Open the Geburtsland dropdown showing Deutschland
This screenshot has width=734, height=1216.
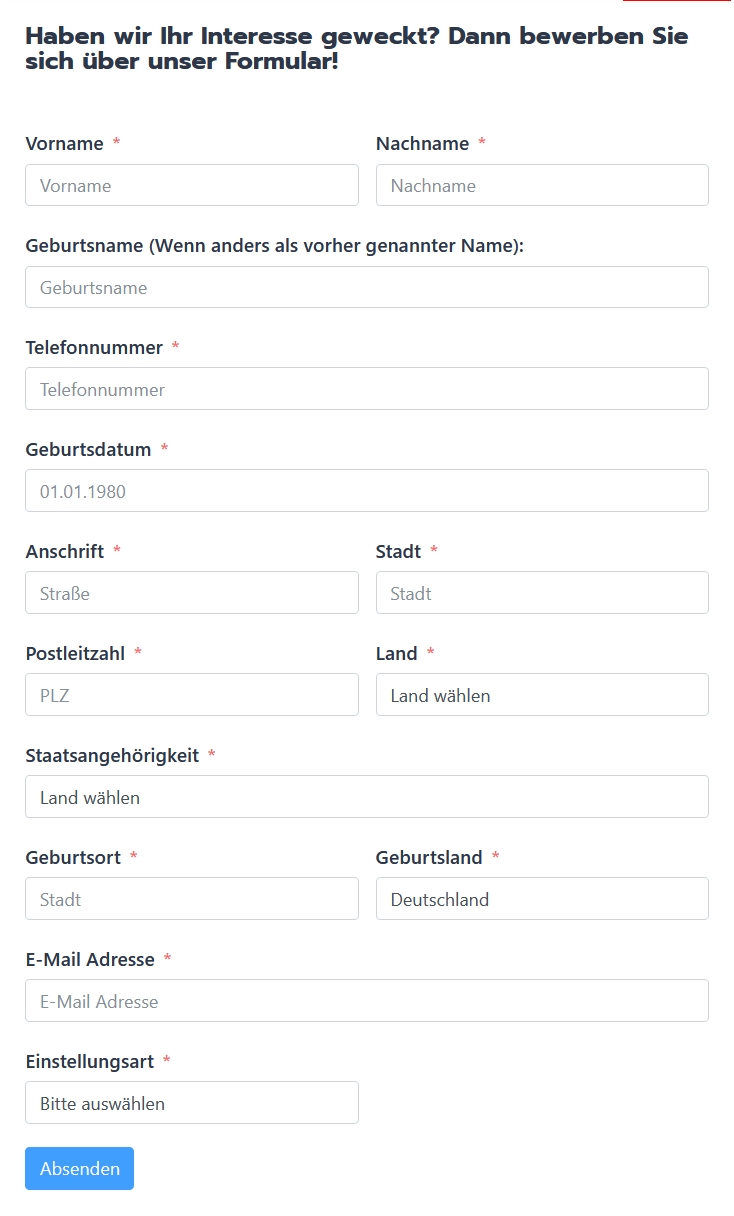542,899
